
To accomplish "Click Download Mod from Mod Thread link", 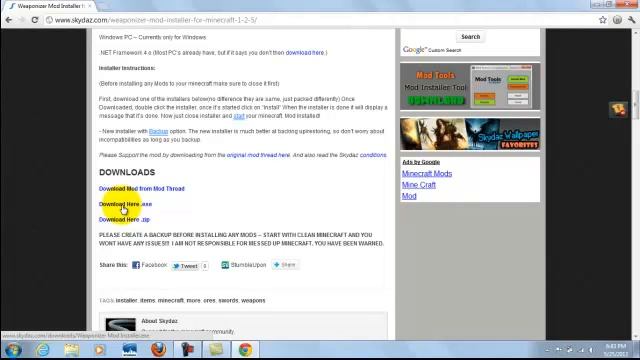I will [142, 189].
